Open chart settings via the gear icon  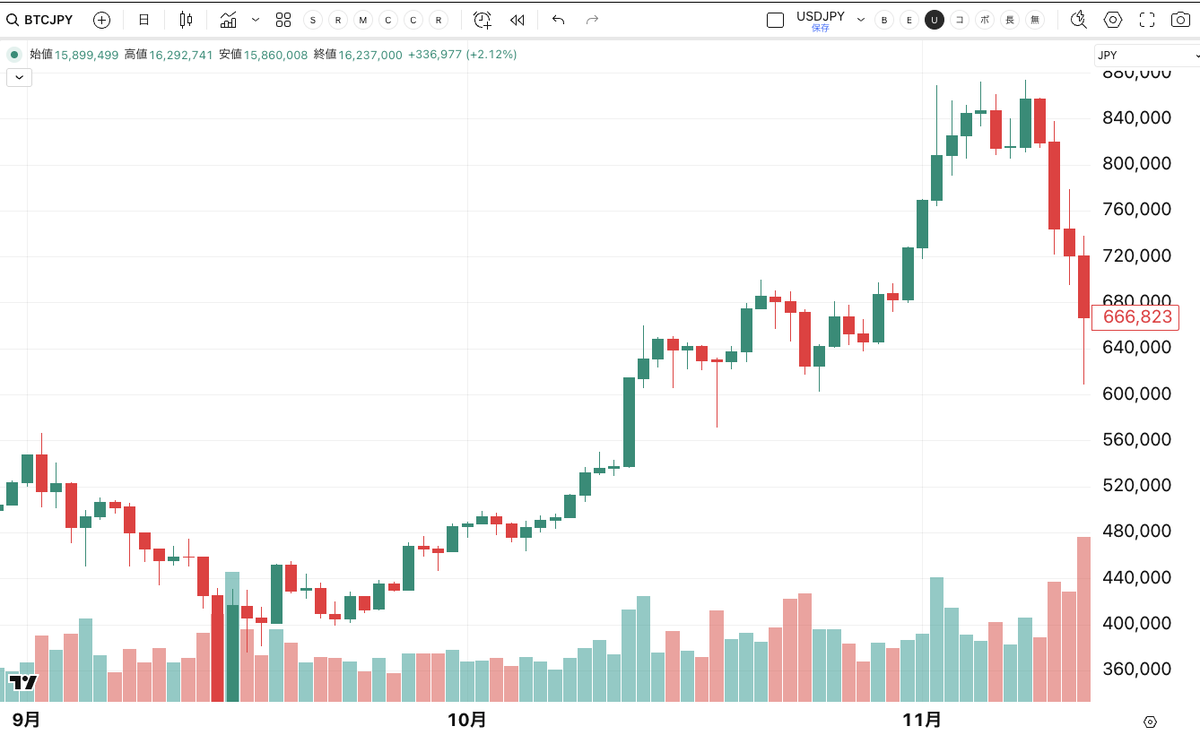click(x=1112, y=19)
